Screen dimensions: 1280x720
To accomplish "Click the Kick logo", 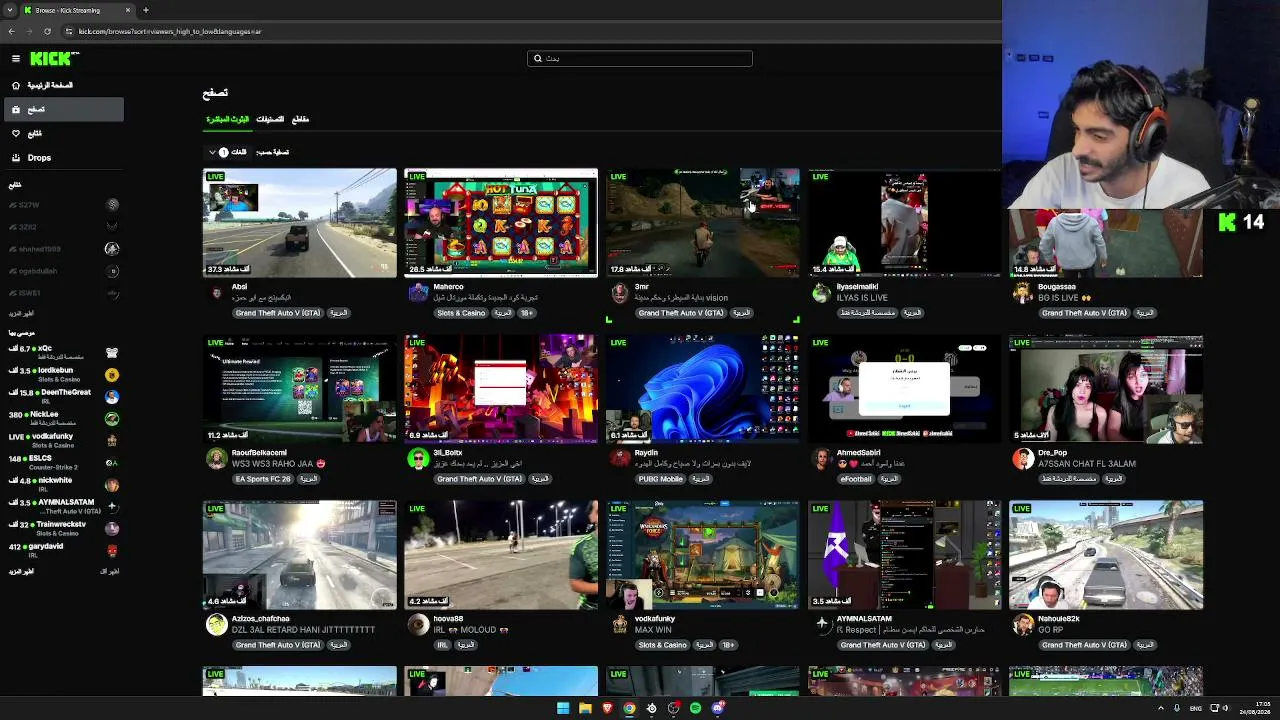I will point(50,59).
